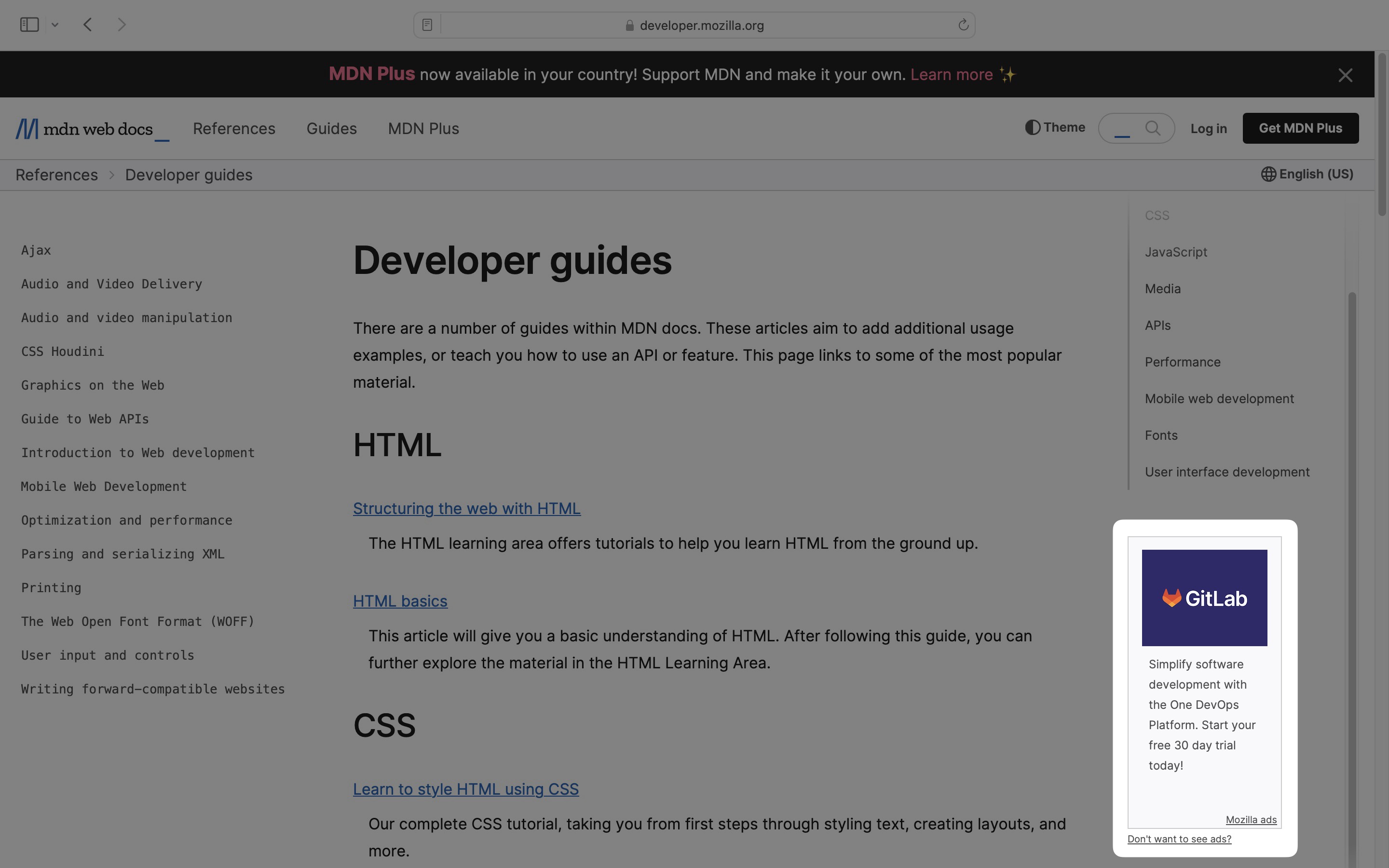
Task: Dismiss the MDN Plus banner
Action: click(x=1345, y=75)
